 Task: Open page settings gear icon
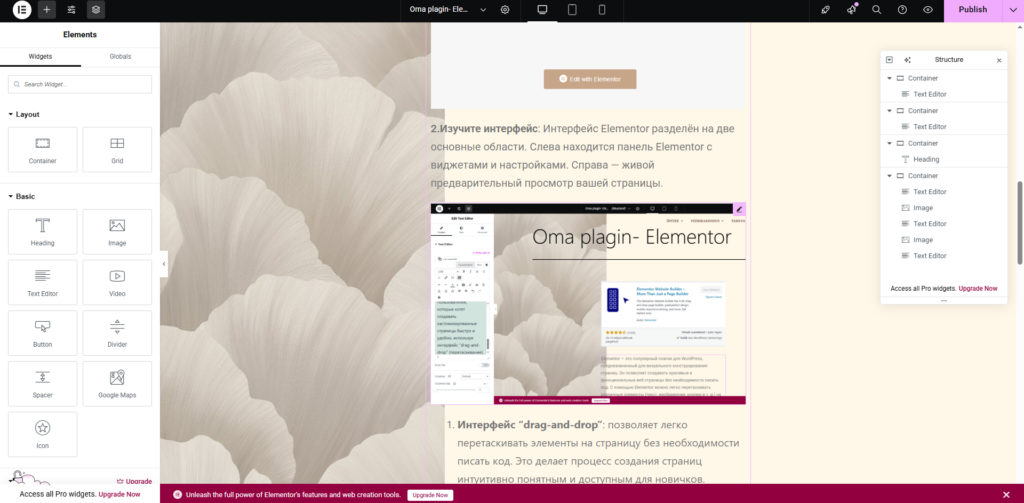coord(505,10)
